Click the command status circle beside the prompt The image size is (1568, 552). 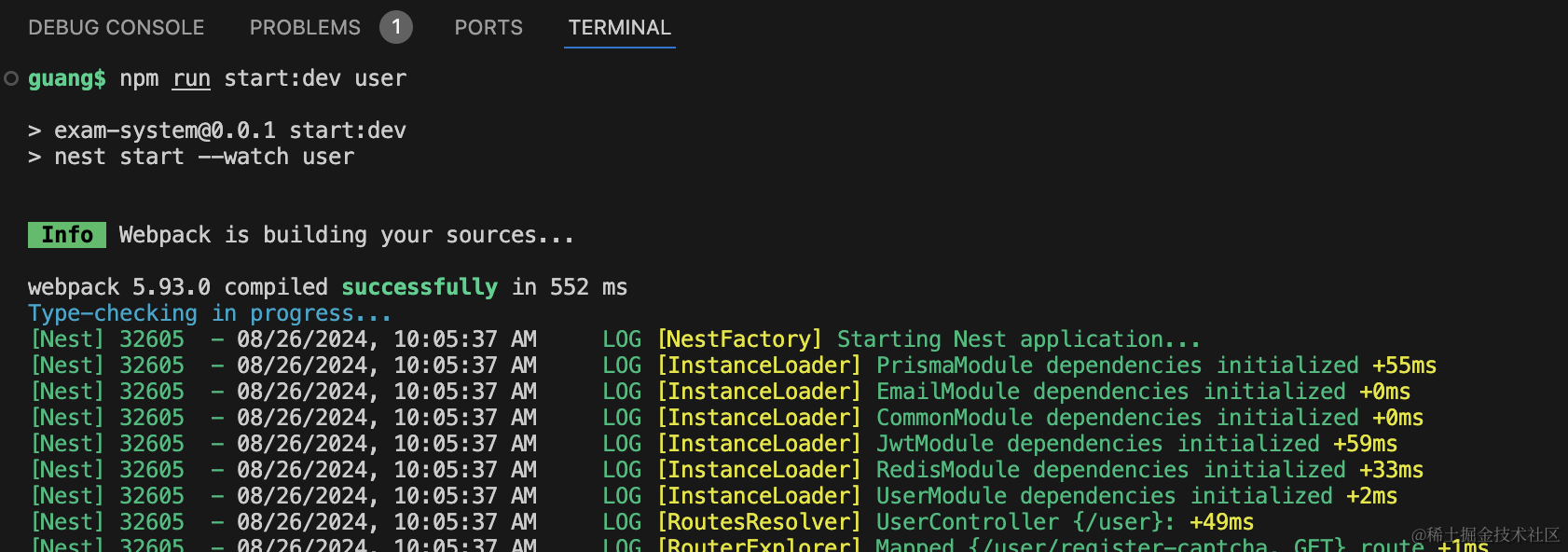11,78
